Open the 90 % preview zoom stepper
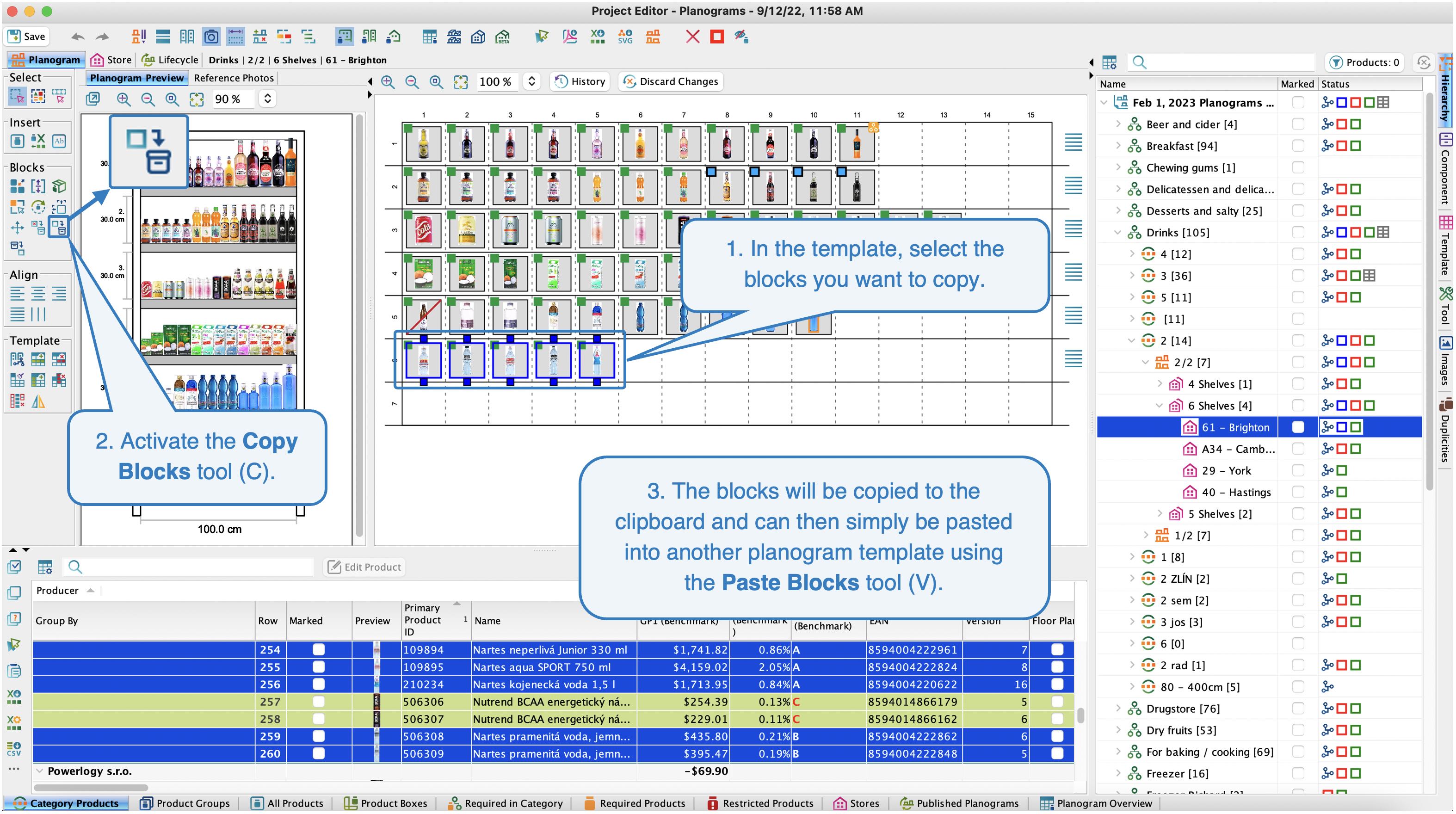 [x=267, y=99]
